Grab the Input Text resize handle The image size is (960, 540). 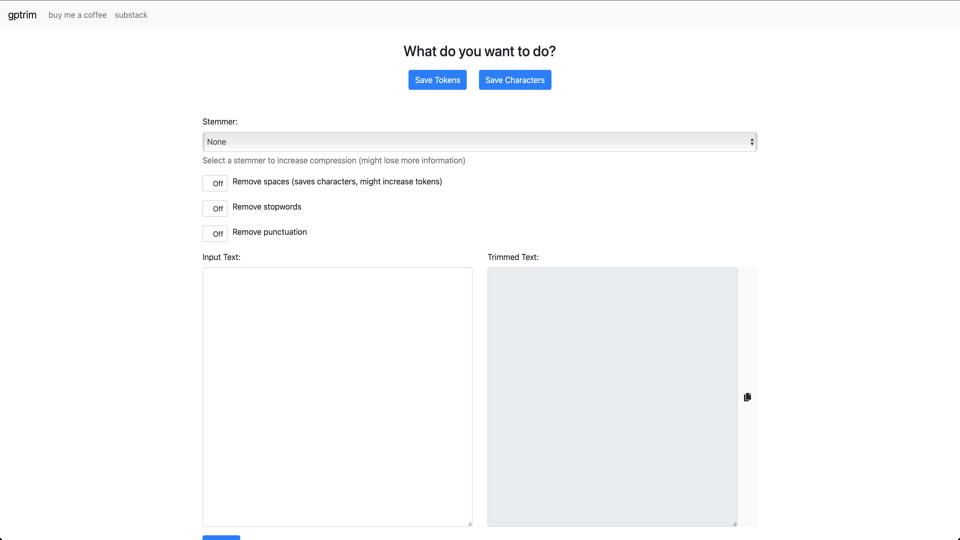pyautogui.click(x=468, y=522)
